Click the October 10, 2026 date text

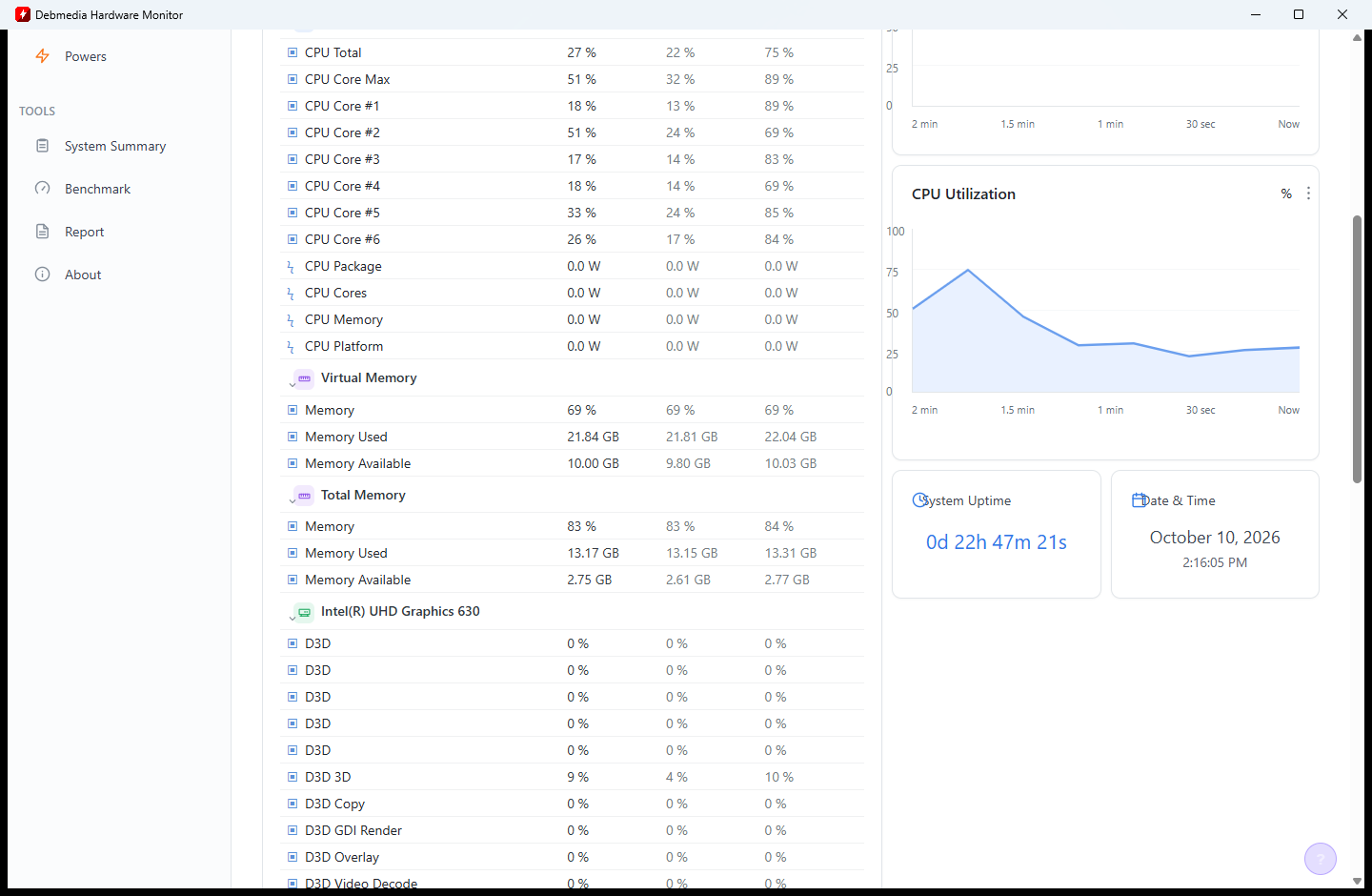click(x=1215, y=538)
